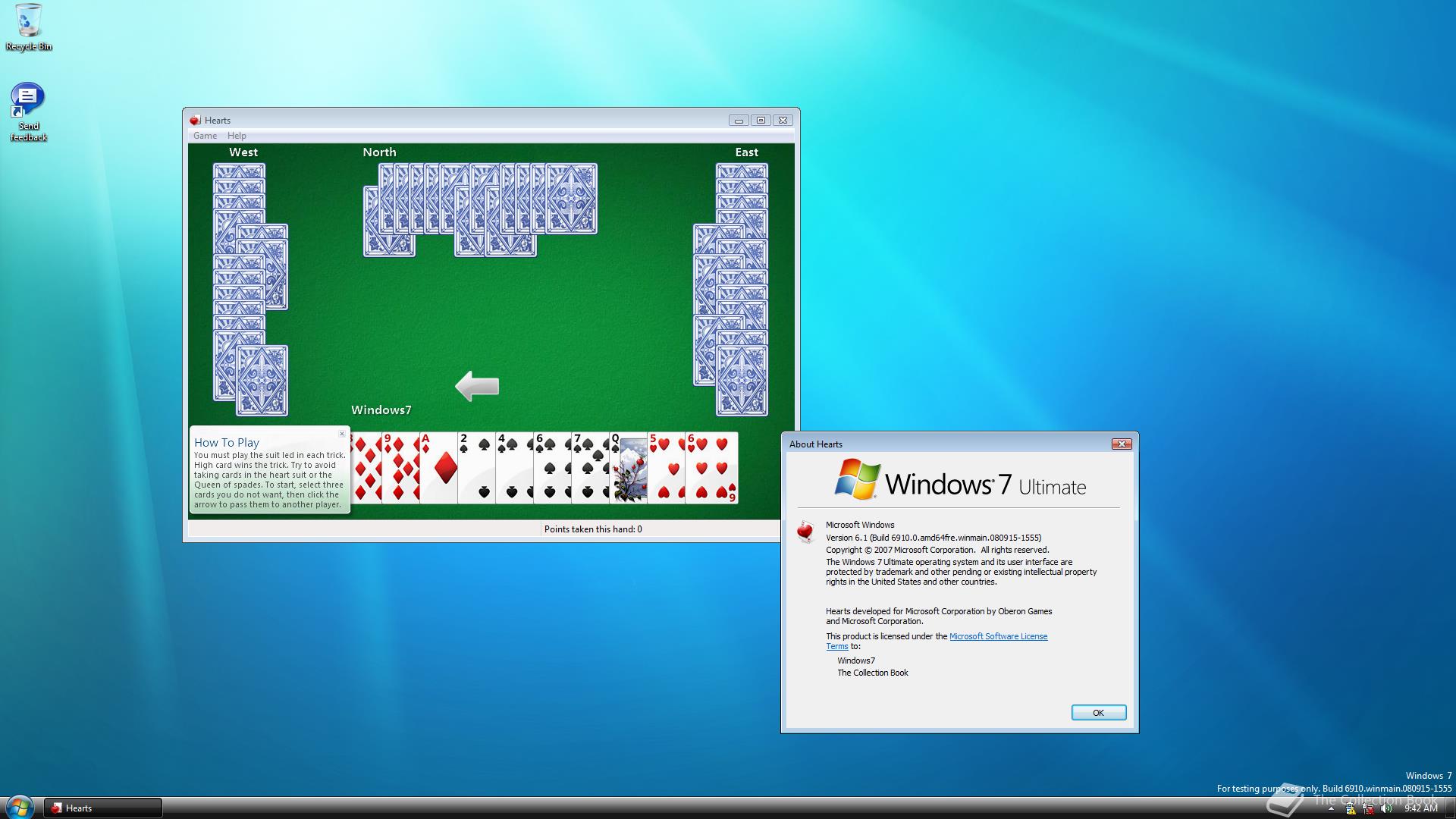Click the network status tray icon

(1369, 808)
